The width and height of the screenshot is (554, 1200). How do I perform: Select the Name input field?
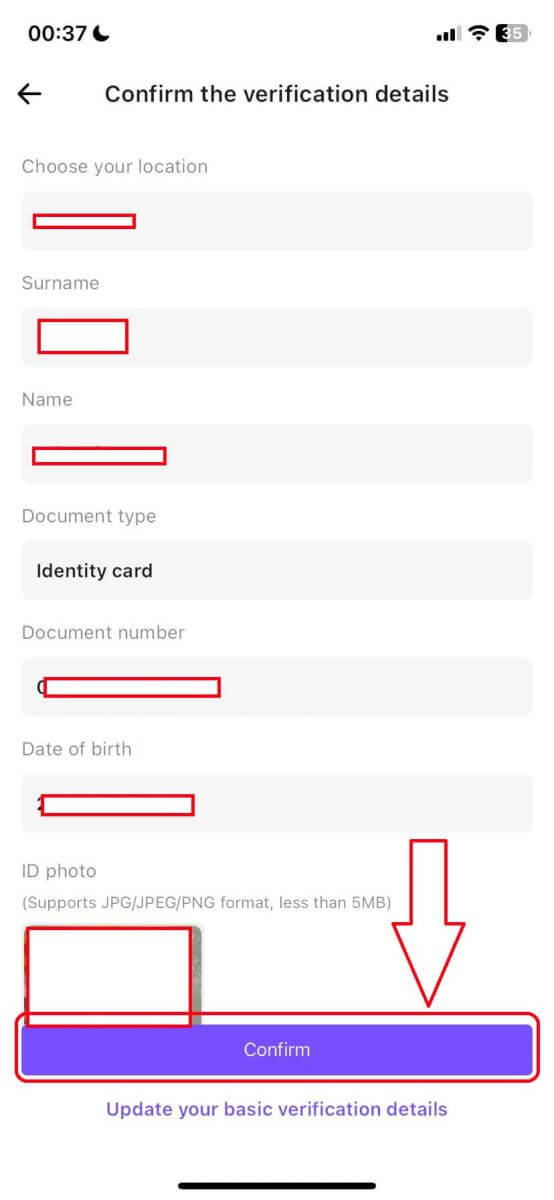coord(277,454)
